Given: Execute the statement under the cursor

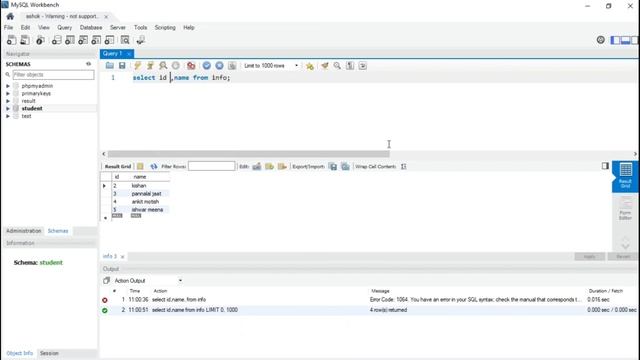Looking at the screenshot, I should pos(150,65).
